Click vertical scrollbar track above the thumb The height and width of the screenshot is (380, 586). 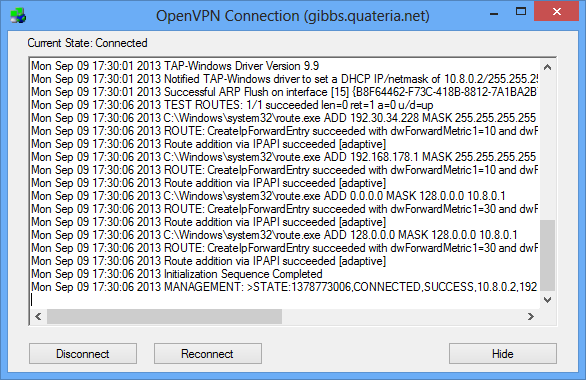click(548, 147)
